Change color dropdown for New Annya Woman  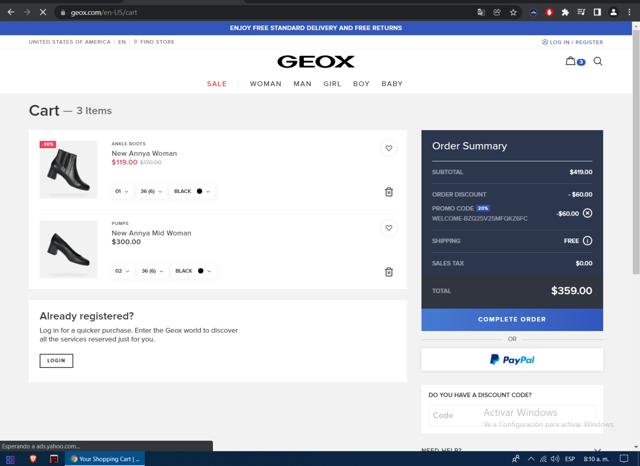(192, 191)
